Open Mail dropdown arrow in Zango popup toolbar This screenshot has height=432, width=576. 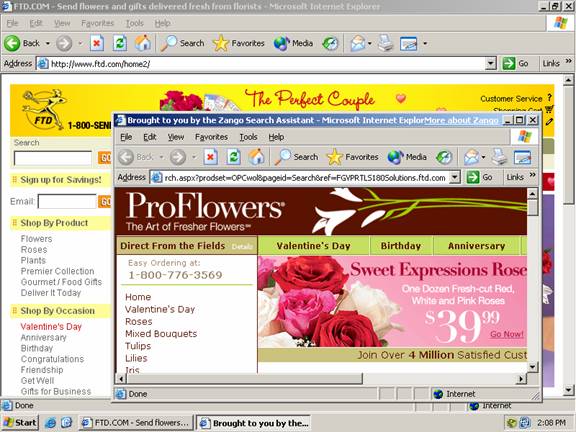483,157
